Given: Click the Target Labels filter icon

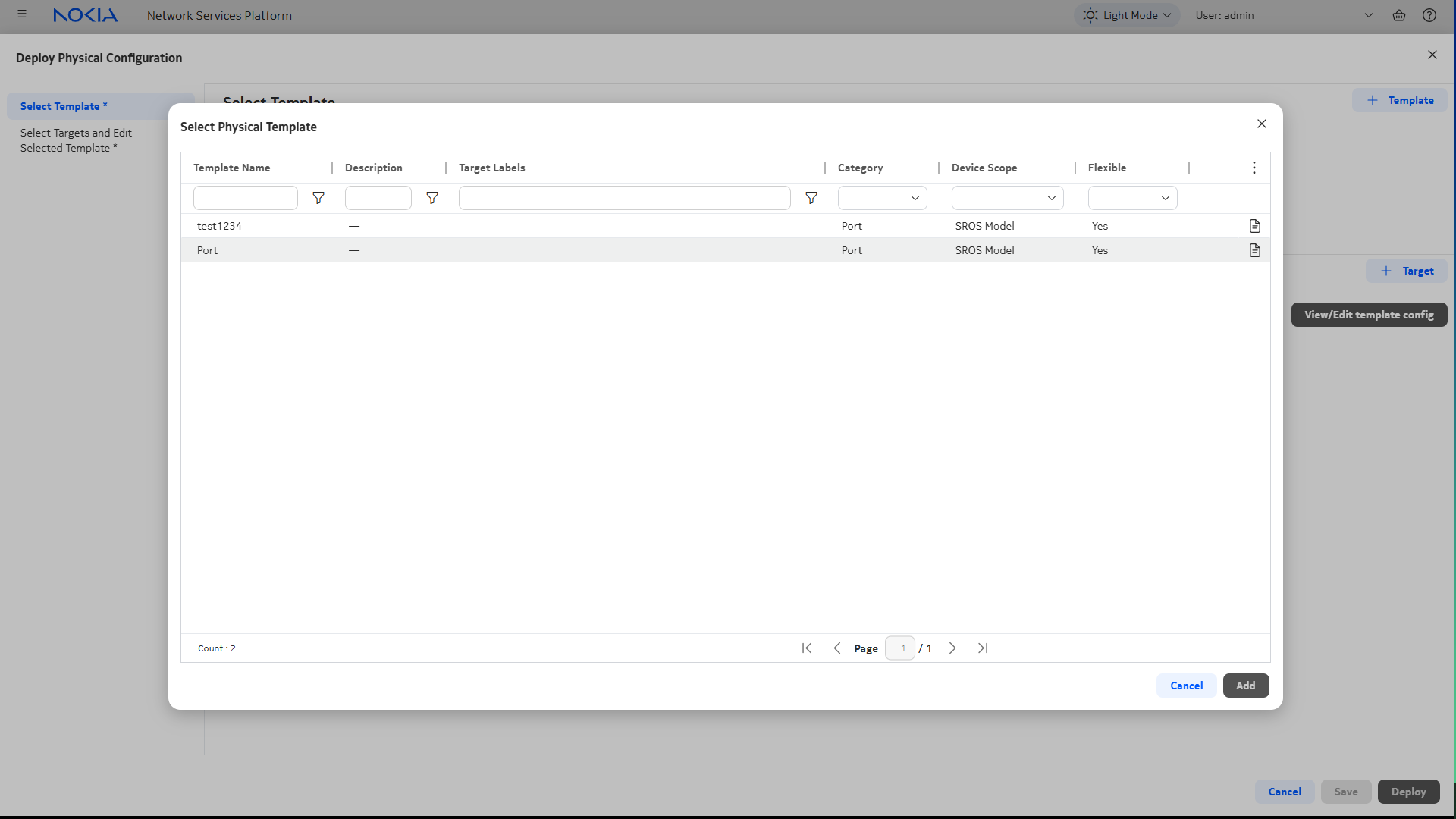Looking at the screenshot, I should tap(811, 198).
